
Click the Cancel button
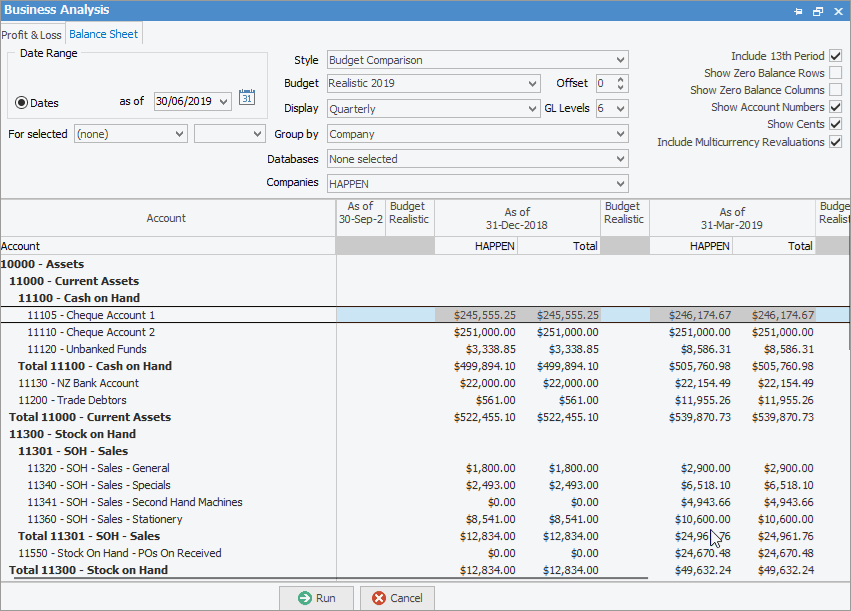pos(397,598)
